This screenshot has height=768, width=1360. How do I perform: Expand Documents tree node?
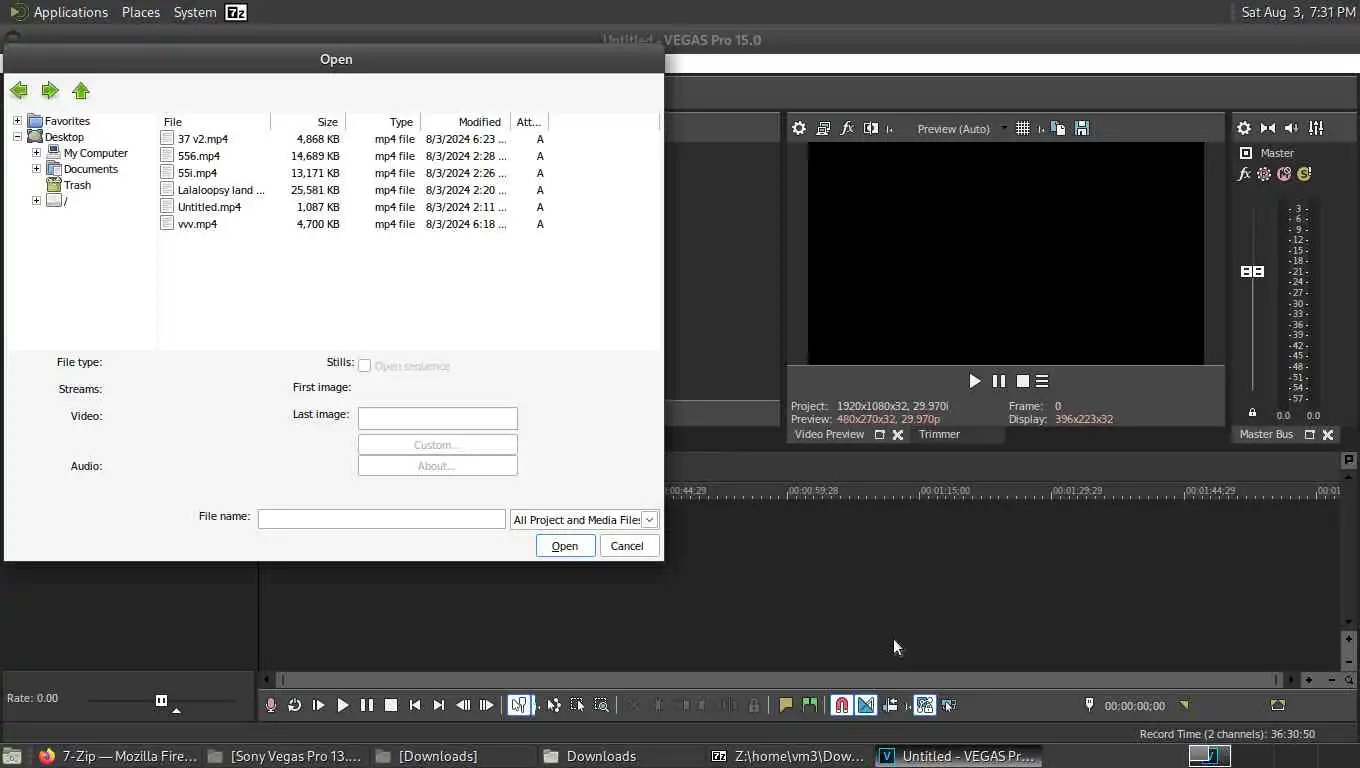coord(37,169)
